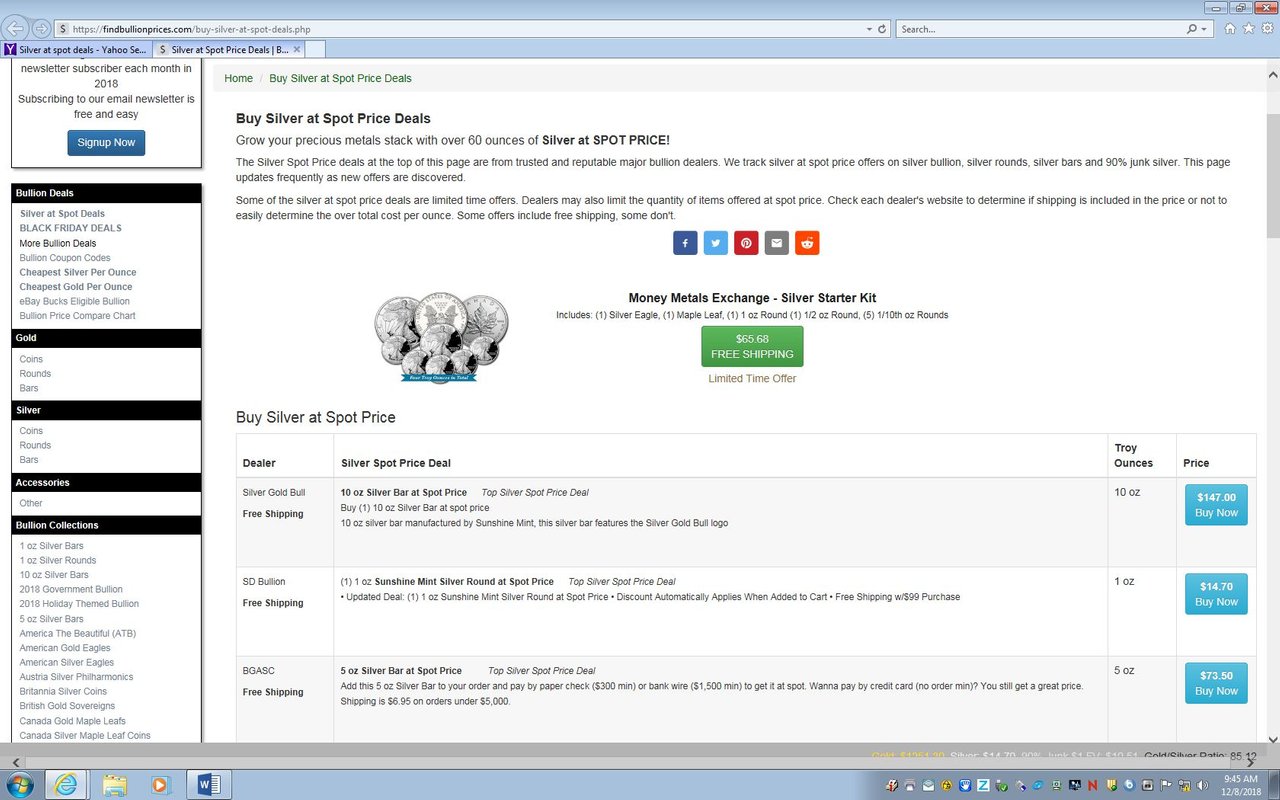The width and height of the screenshot is (1280, 800).
Task: Click the Z tray icon
Action: tap(983, 785)
